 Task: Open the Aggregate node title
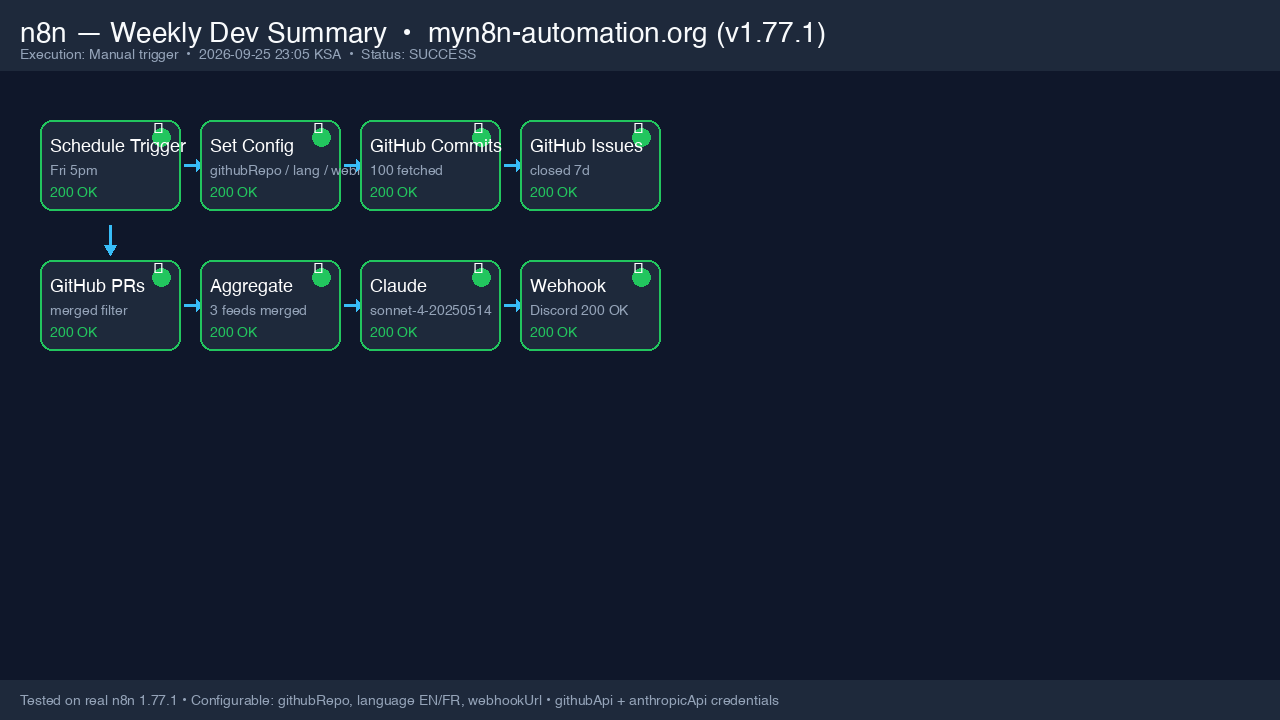(x=251, y=286)
